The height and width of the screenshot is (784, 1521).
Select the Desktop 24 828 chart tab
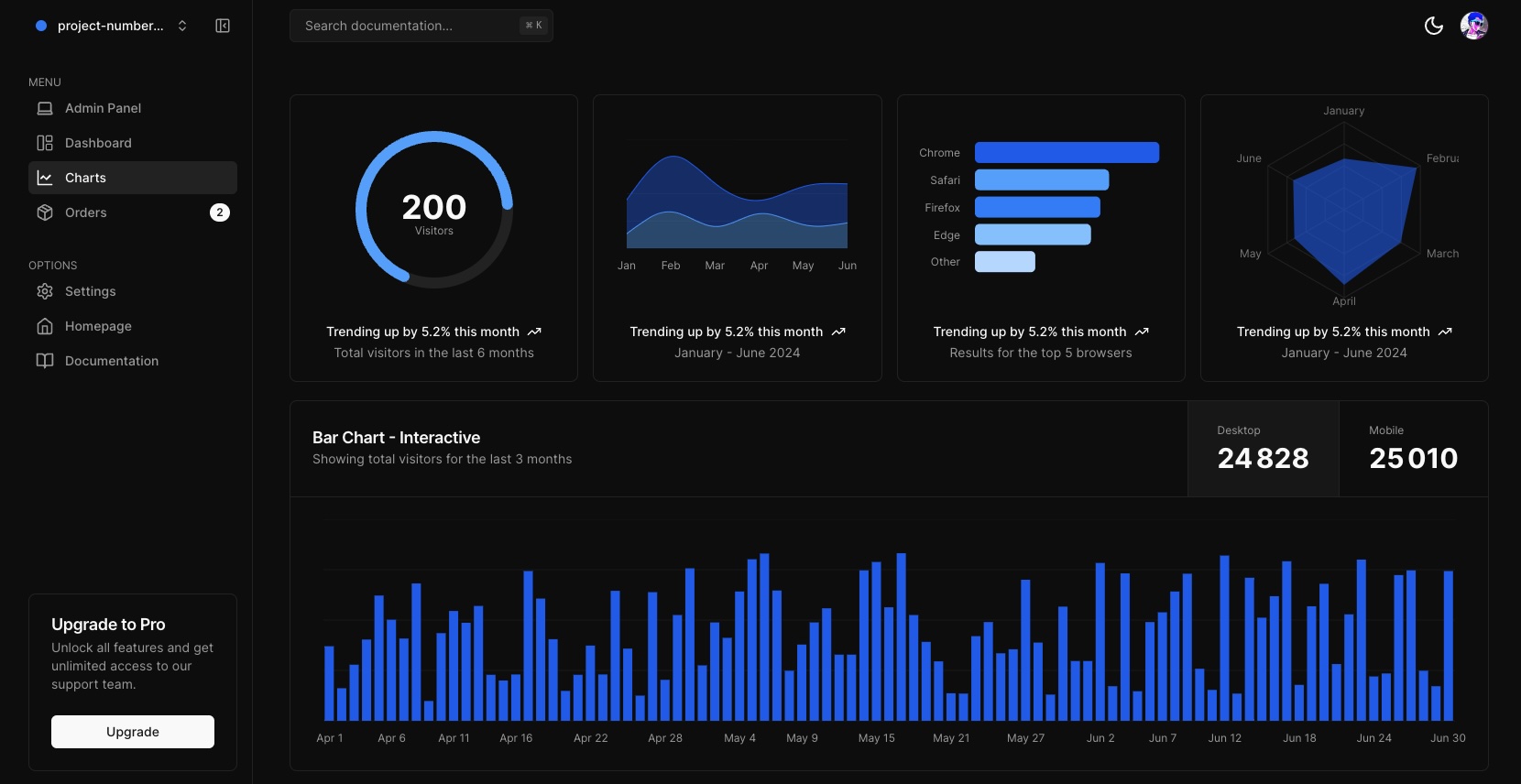click(x=1263, y=449)
